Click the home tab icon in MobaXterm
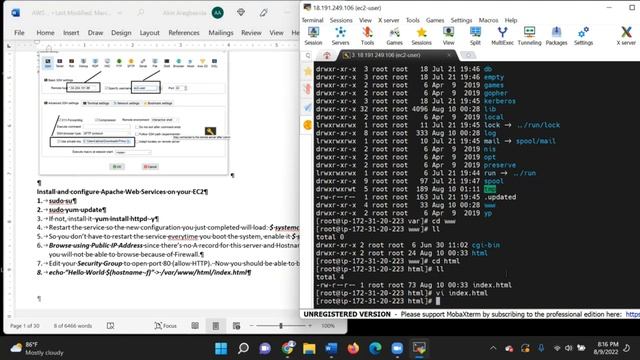640x360 pixels. click(x=327, y=55)
